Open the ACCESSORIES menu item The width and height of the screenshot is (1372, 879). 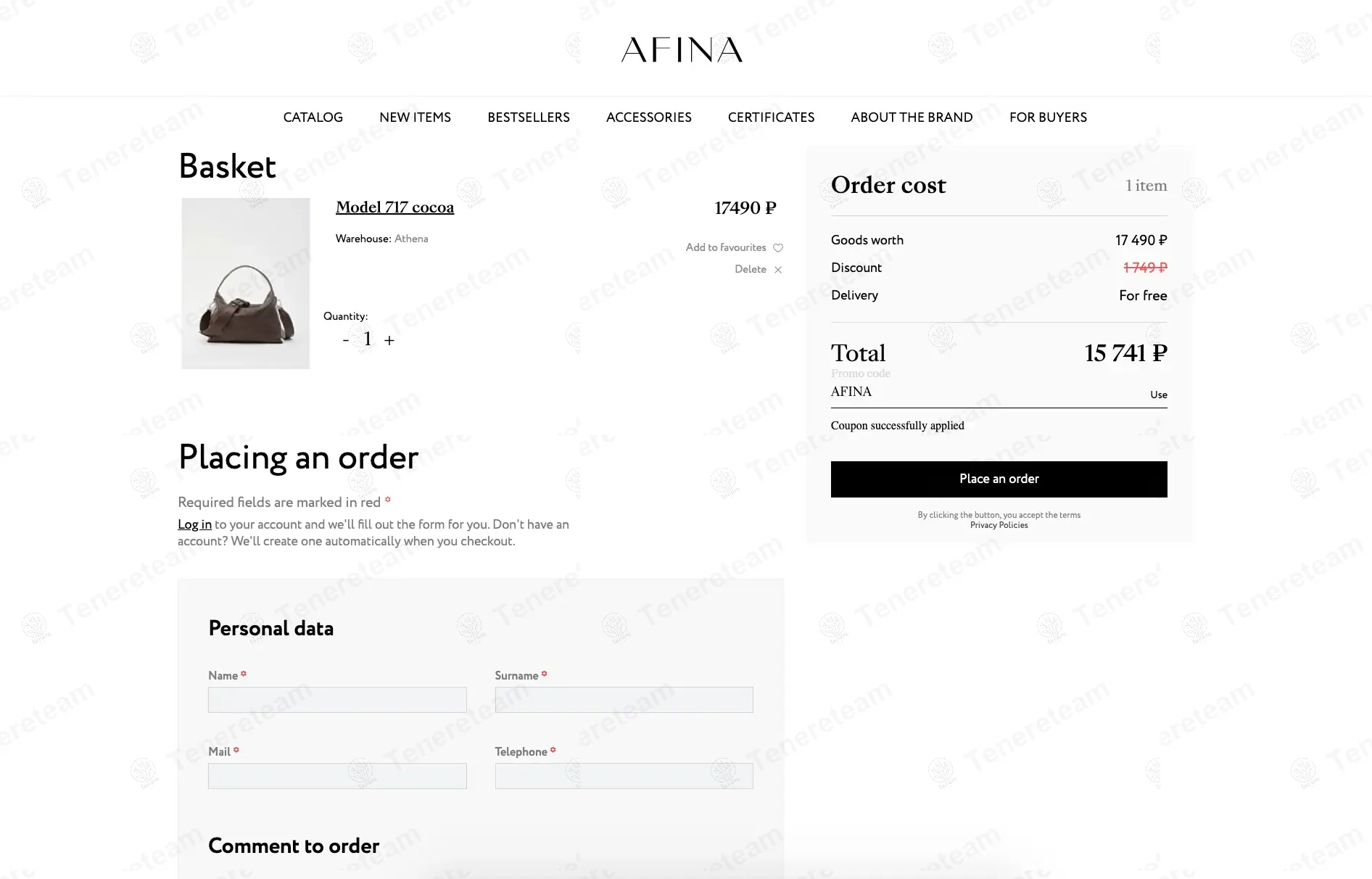pyautogui.click(x=649, y=117)
